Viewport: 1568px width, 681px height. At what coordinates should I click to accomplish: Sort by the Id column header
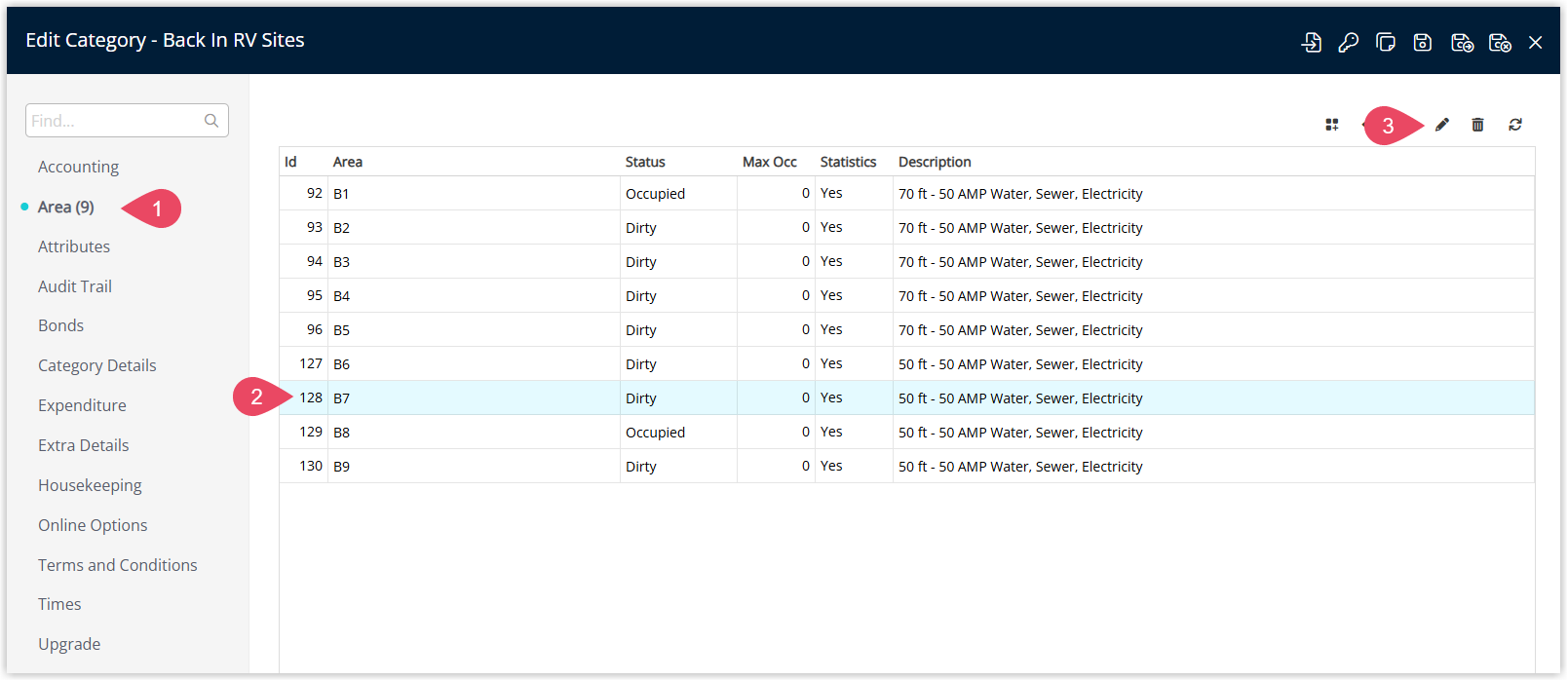[290, 162]
